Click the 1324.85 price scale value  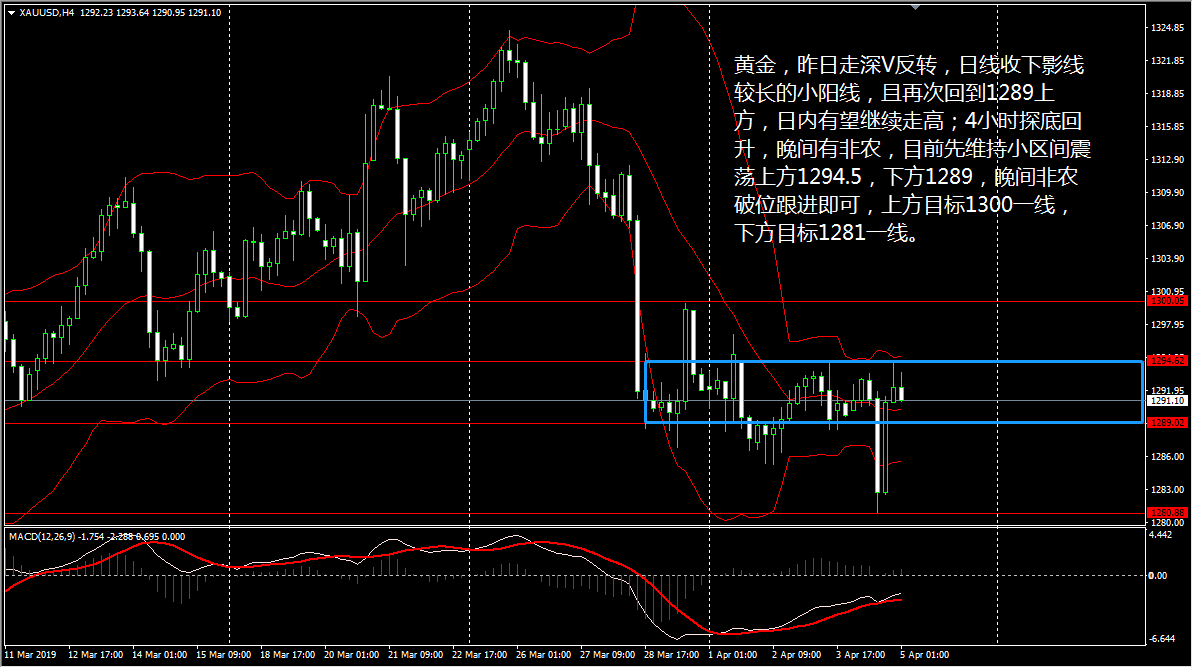(1168, 27)
